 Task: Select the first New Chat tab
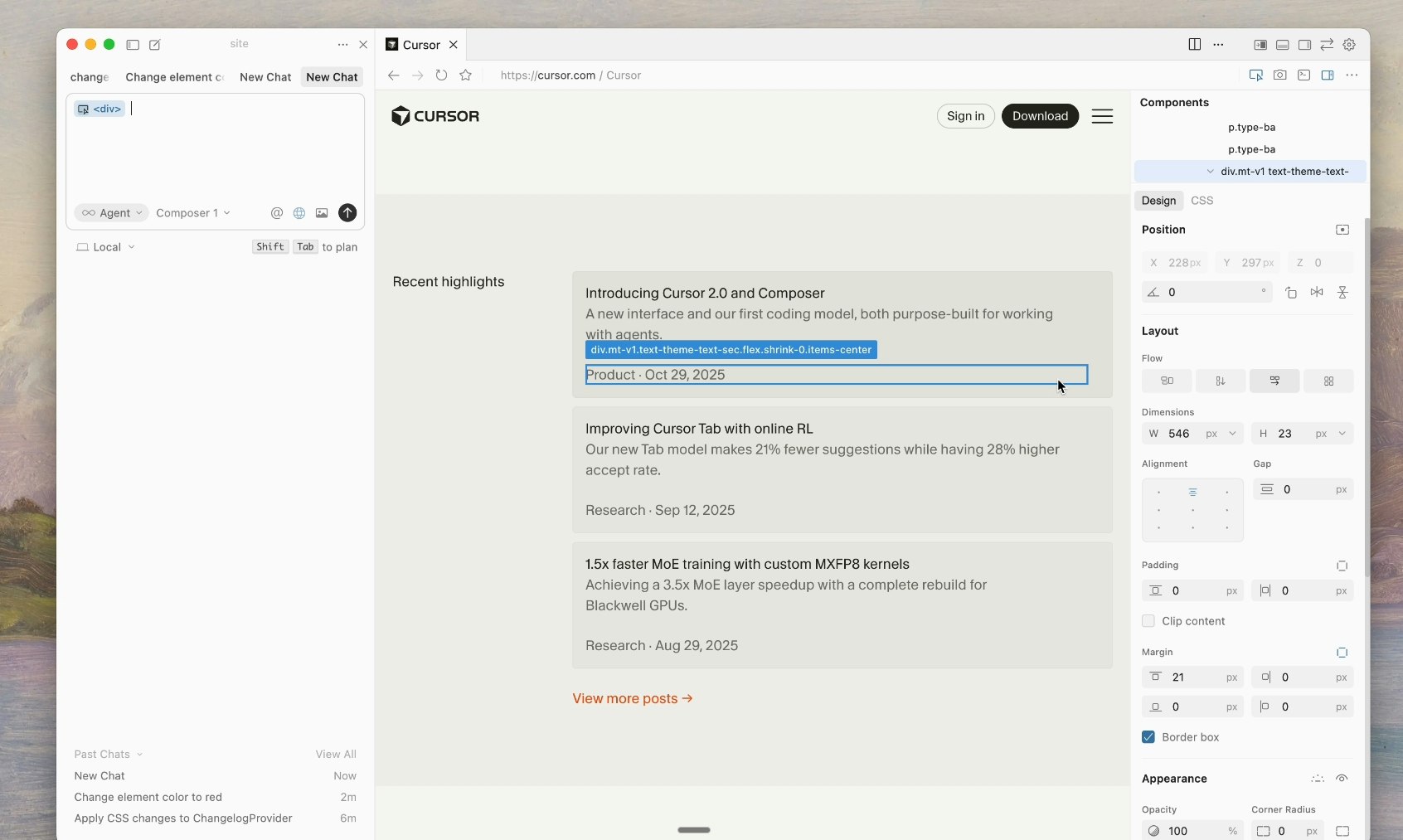265,77
